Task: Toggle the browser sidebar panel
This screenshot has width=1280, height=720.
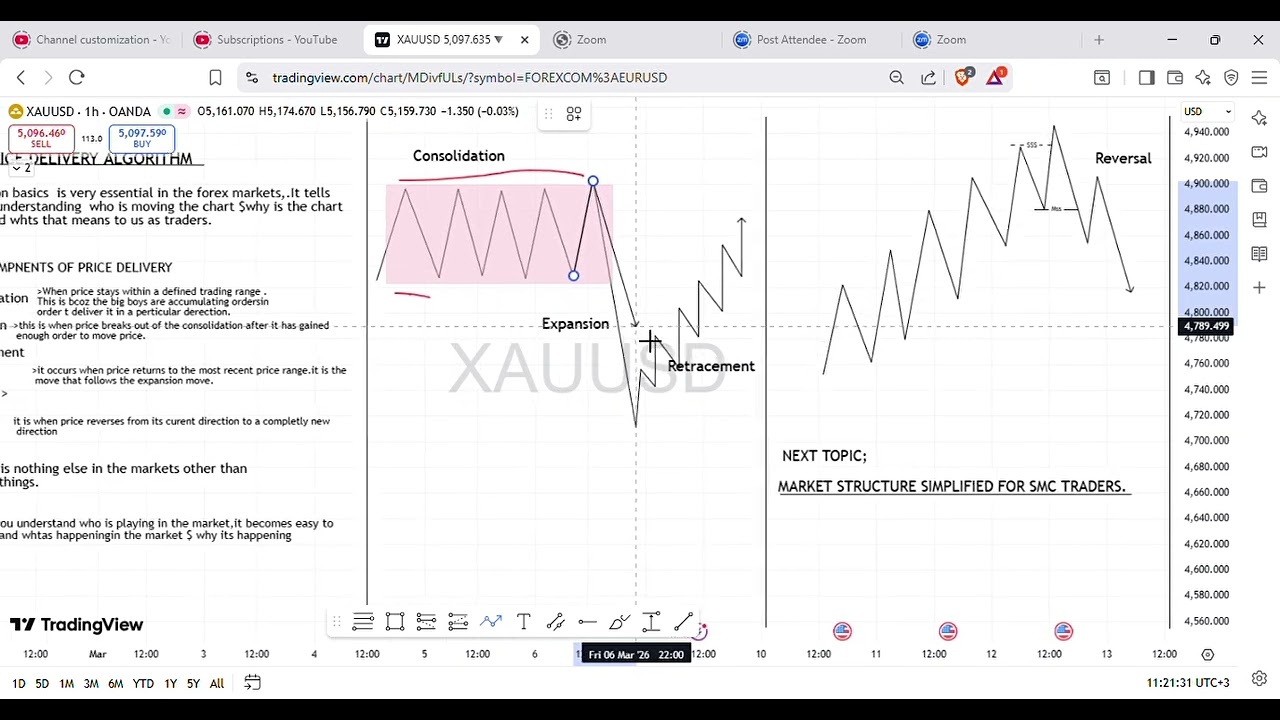Action: coord(1146,77)
